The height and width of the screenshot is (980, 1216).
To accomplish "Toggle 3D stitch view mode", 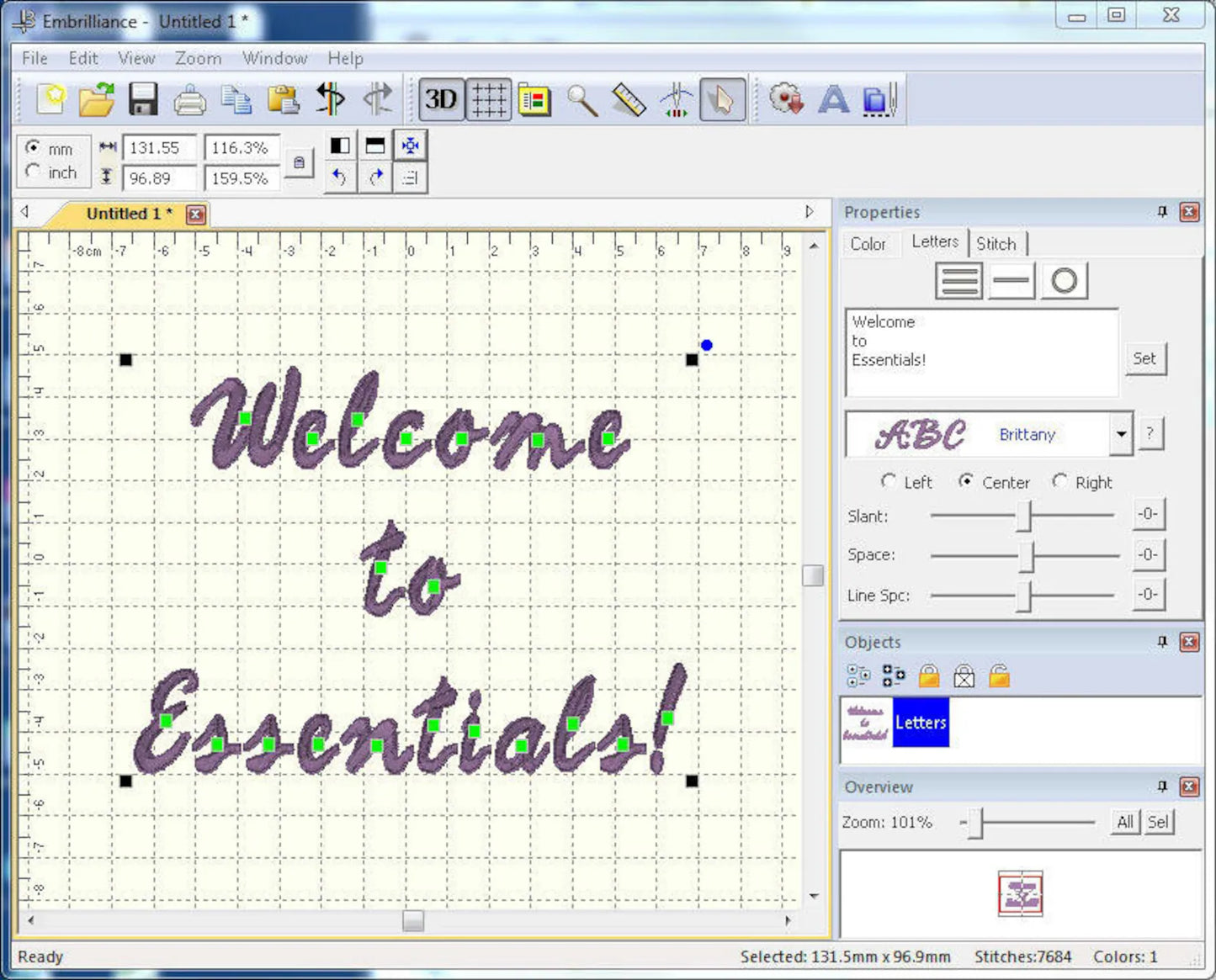I will click(441, 98).
